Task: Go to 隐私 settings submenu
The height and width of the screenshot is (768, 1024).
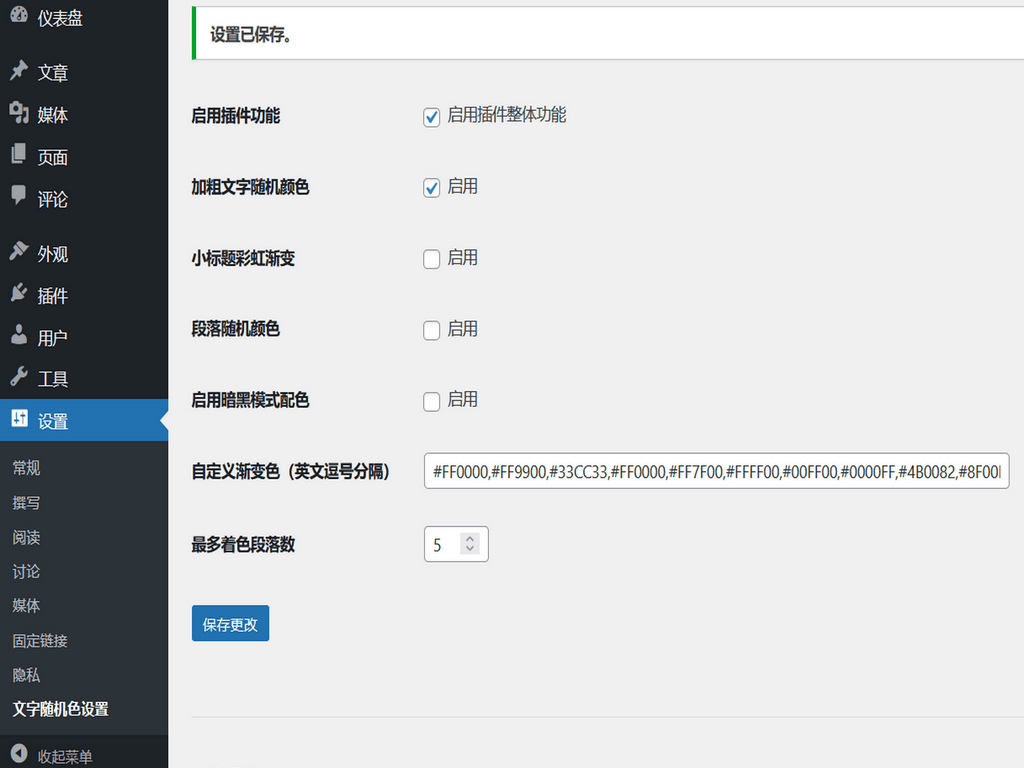Action: [x=26, y=675]
